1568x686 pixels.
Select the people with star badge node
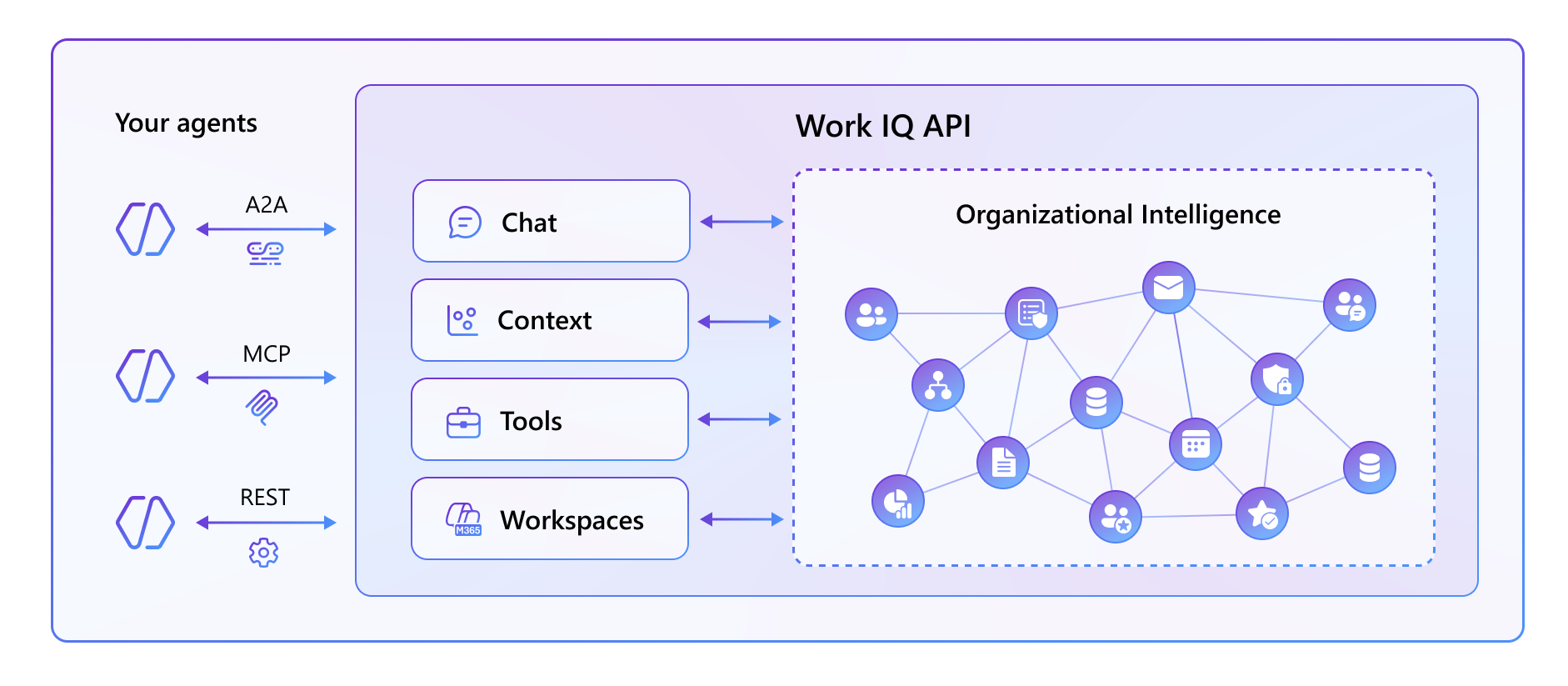point(1116,517)
